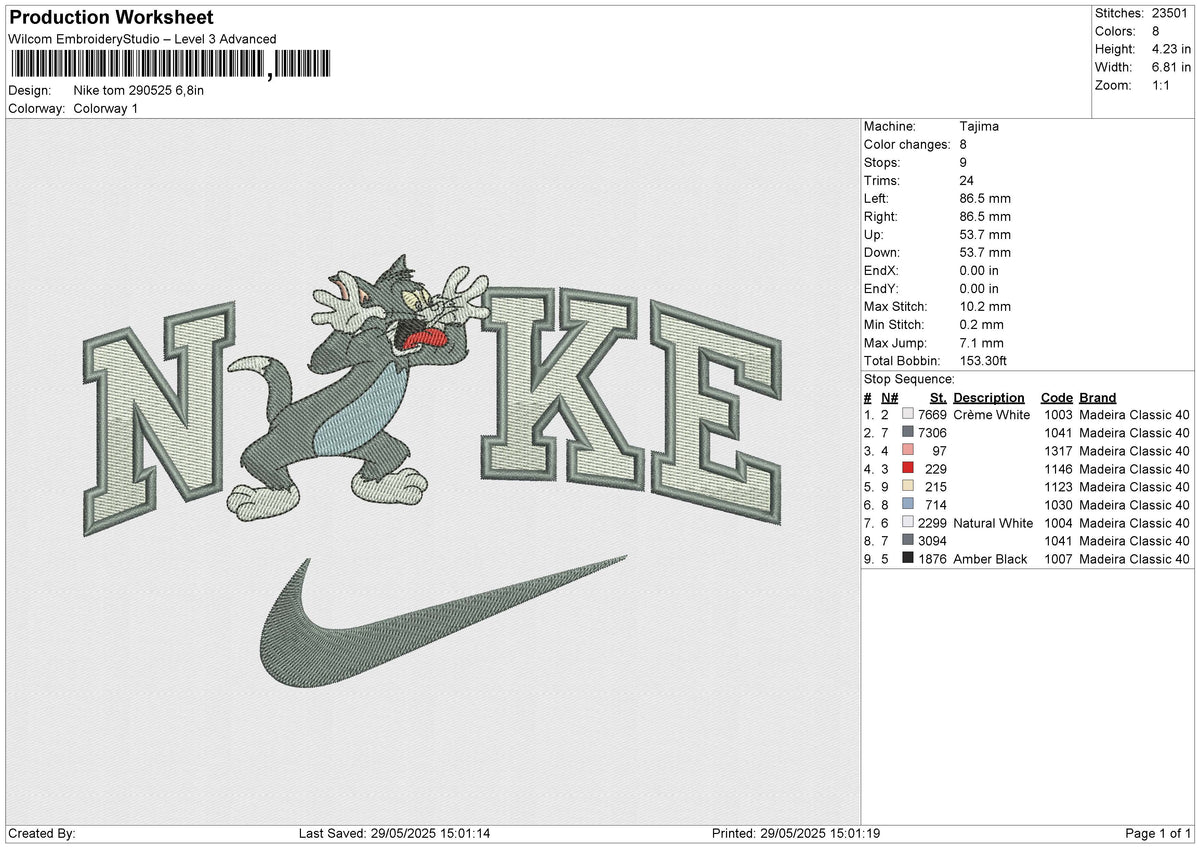Click stitch count 7669 in row 1
1200x848 pixels.
tap(932, 414)
